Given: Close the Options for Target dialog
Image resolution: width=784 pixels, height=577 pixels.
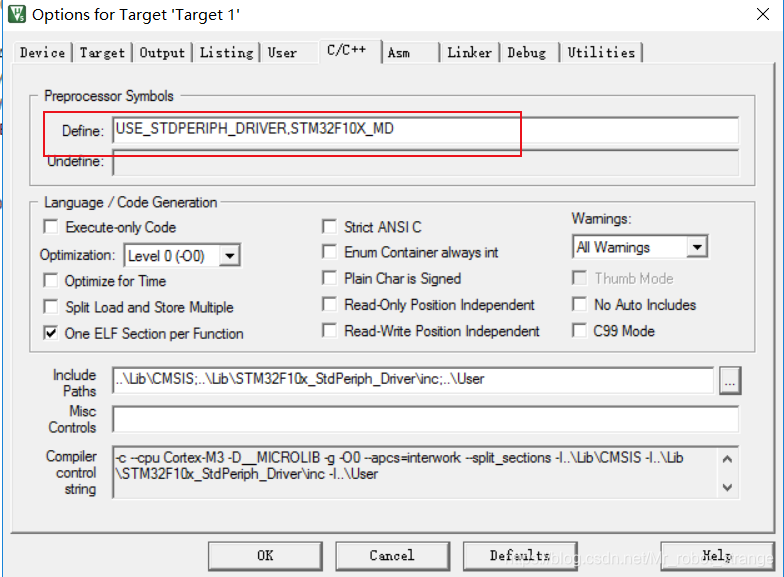Looking at the screenshot, I should [x=762, y=14].
